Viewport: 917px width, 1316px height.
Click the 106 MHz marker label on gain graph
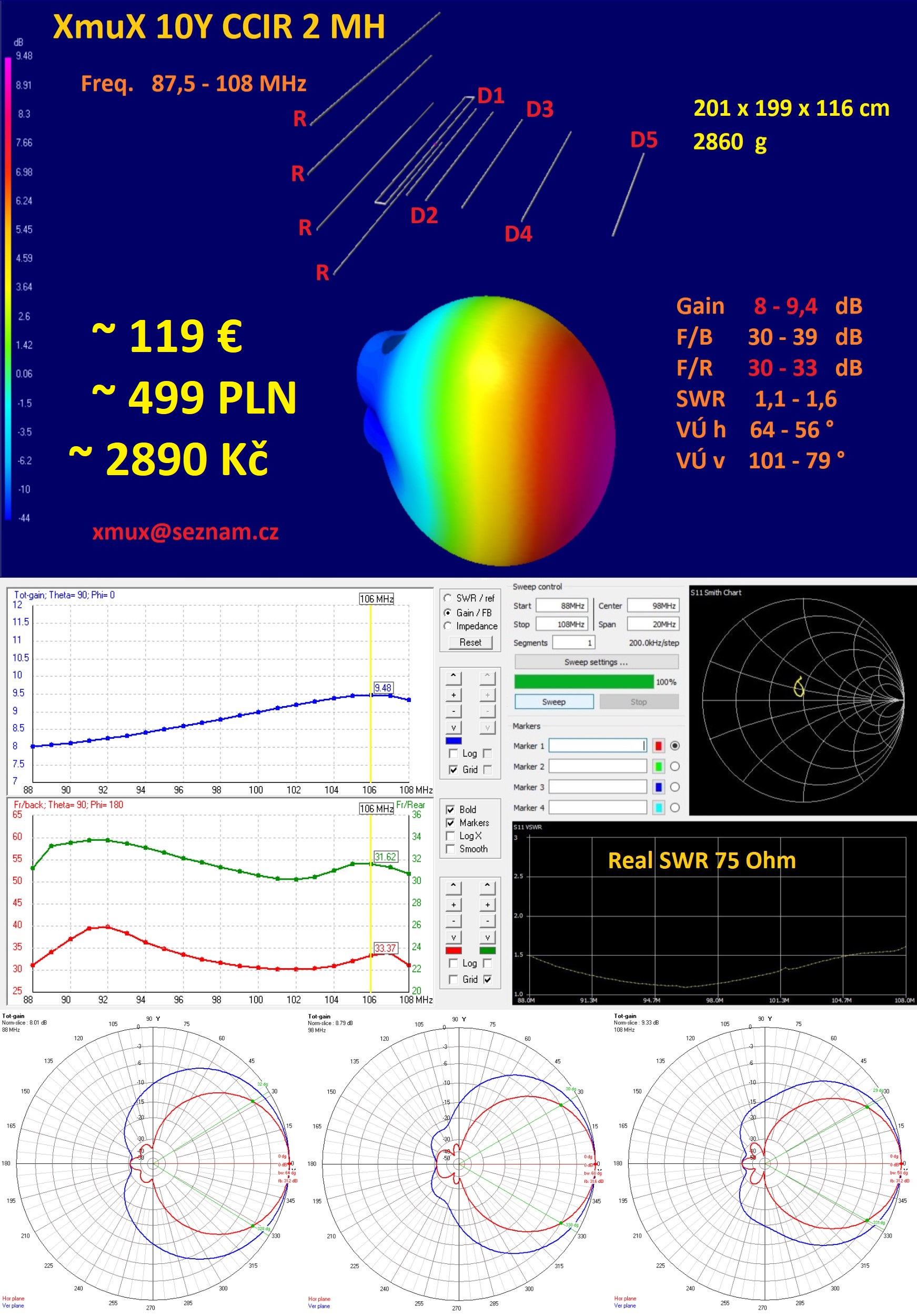(x=376, y=599)
